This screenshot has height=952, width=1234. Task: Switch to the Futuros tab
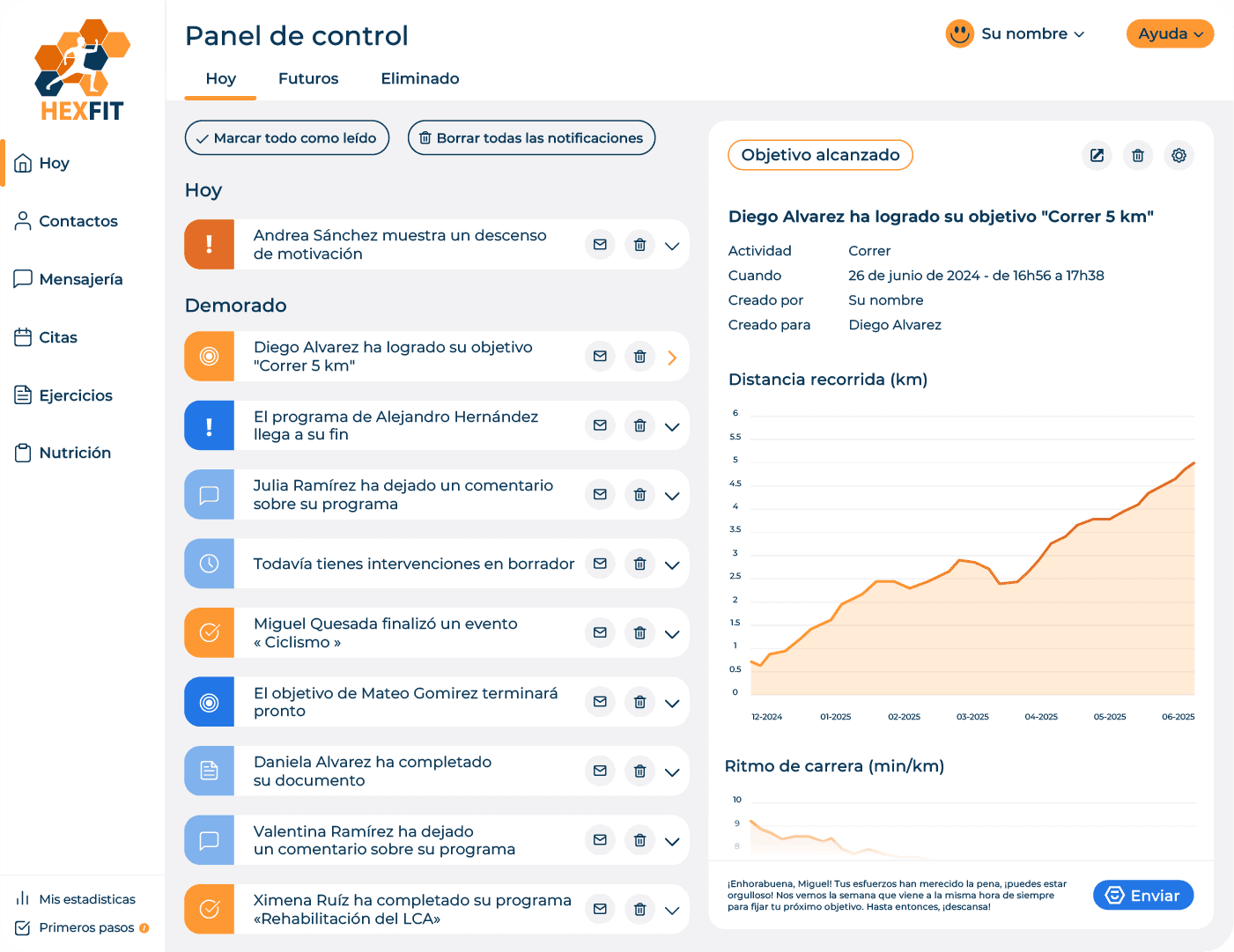308,78
